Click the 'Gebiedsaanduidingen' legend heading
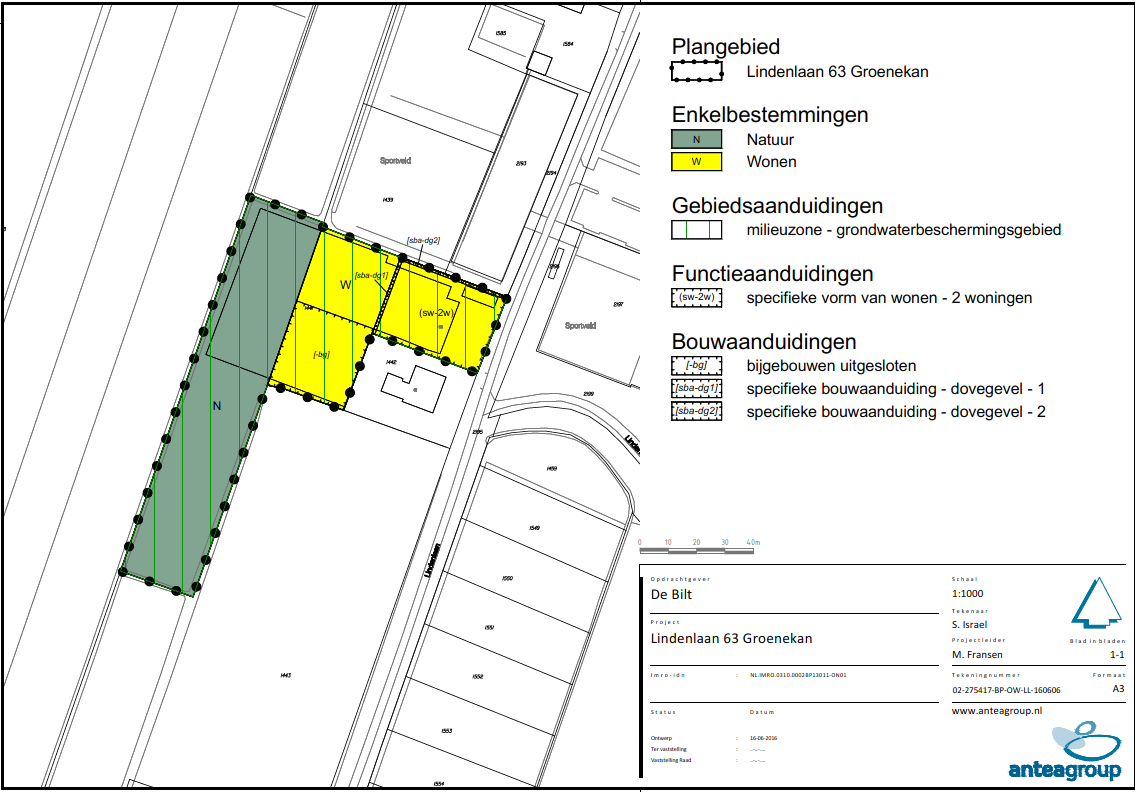The image size is (1135, 792). point(777,206)
